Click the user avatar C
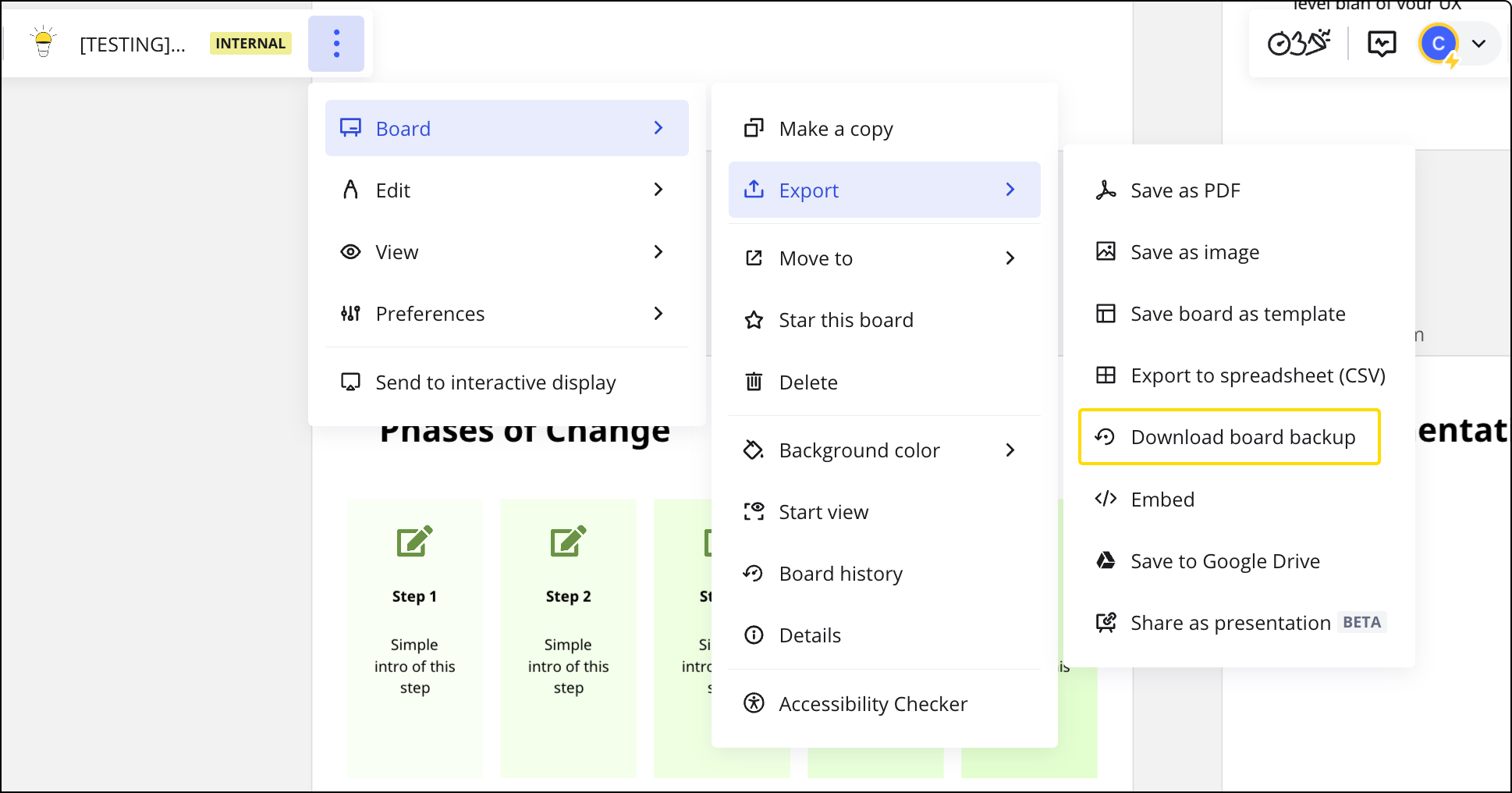The width and height of the screenshot is (1512, 793). coord(1439,44)
